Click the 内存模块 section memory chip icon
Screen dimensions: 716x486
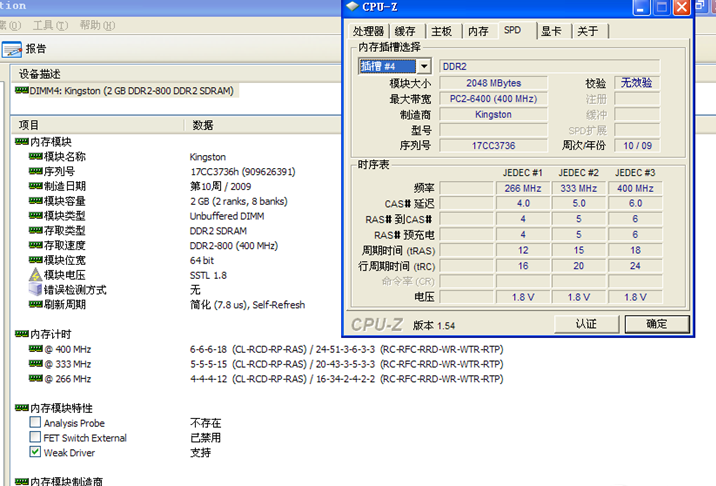(21, 142)
